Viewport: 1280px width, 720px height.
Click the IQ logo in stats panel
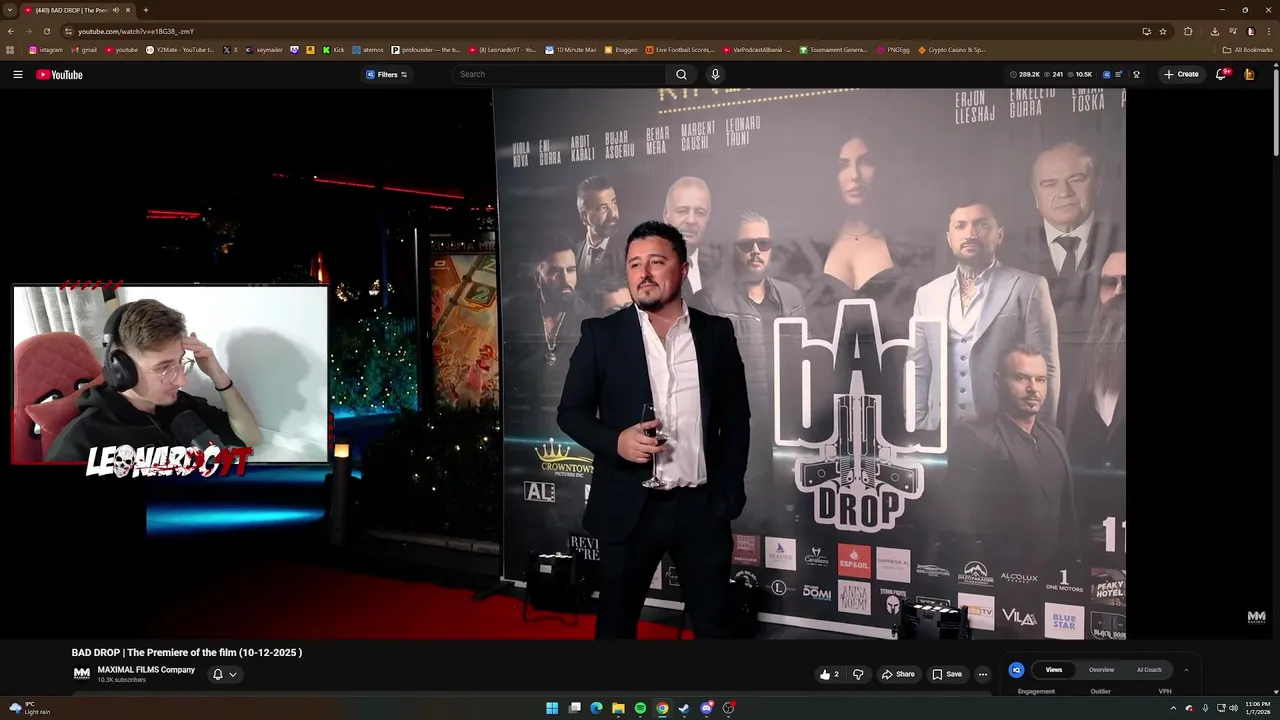1016,670
